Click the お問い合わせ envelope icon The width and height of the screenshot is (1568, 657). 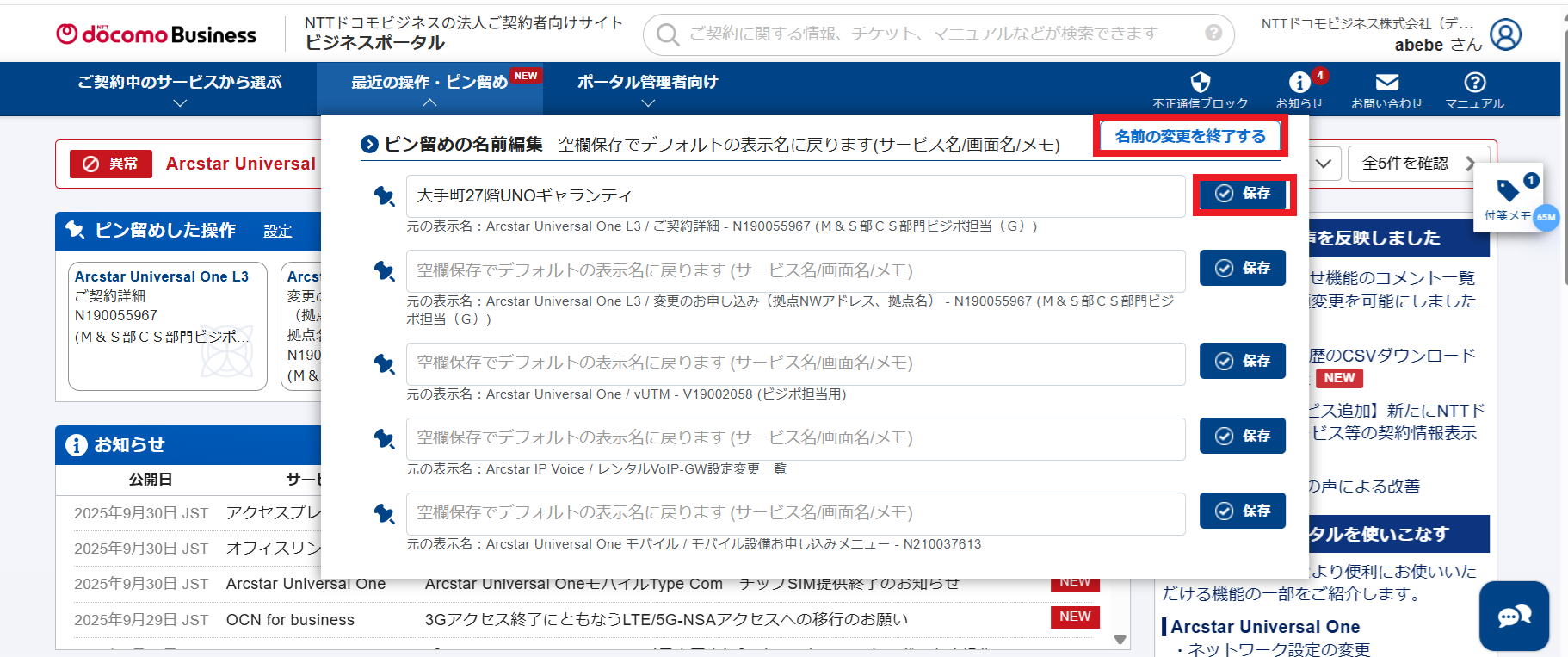[x=1386, y=83]
